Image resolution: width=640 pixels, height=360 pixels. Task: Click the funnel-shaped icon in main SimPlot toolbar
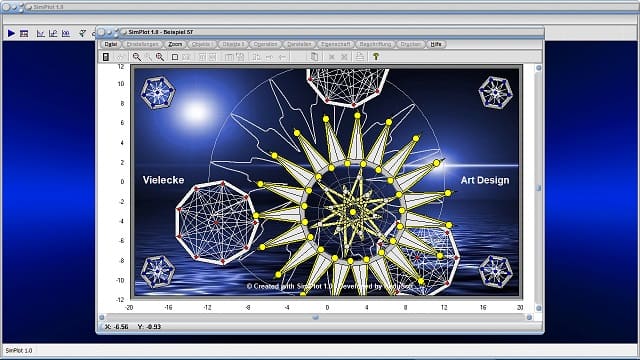tap(82, 33)
